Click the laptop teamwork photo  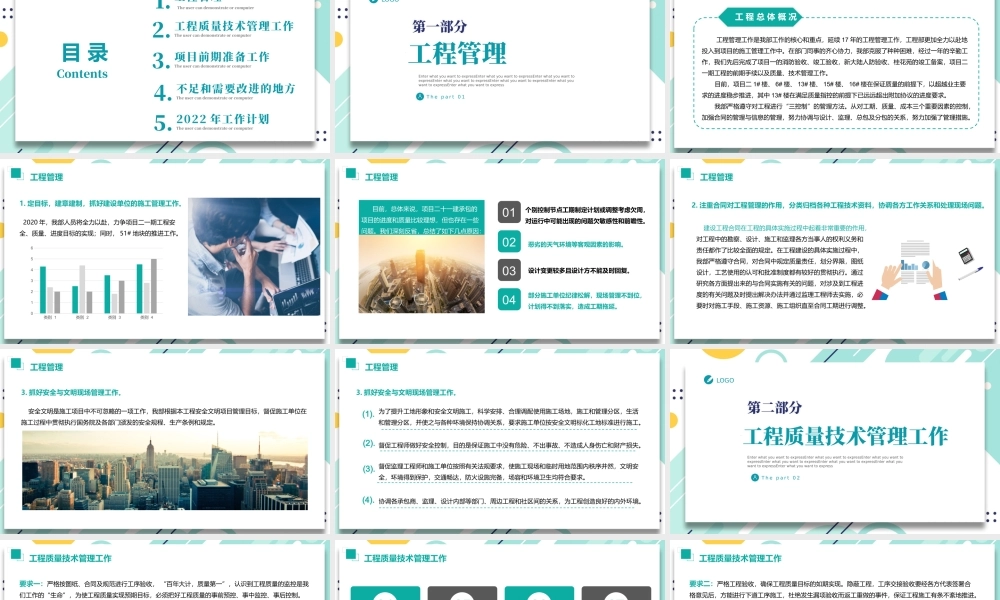254,256
